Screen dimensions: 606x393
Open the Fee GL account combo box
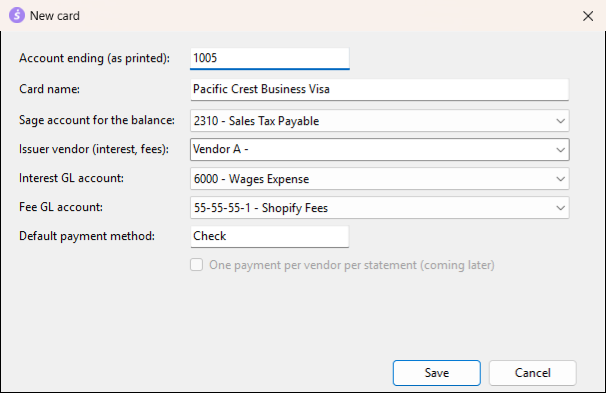tap(379, 208)
